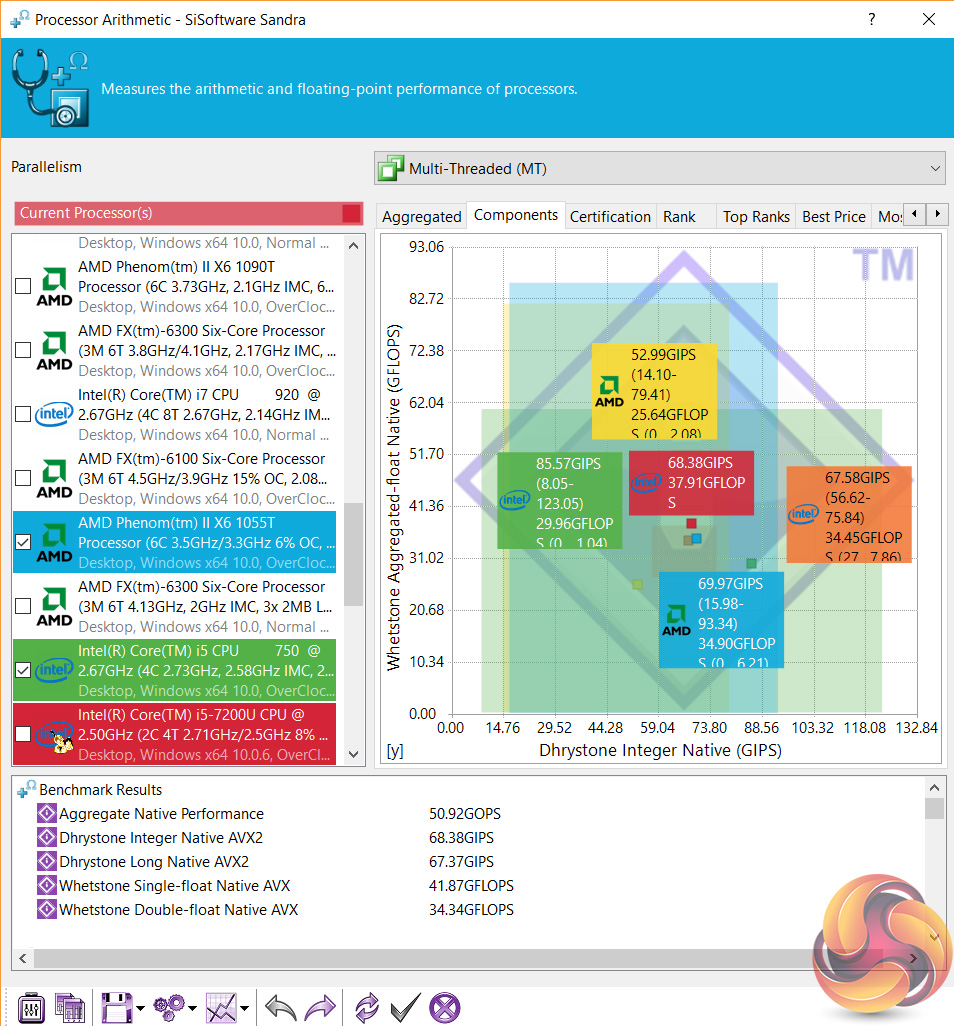The image size is (954, 1026).
Task: Click the yellow AMD 52.99GIPS chart label
Action: (654, 391)
